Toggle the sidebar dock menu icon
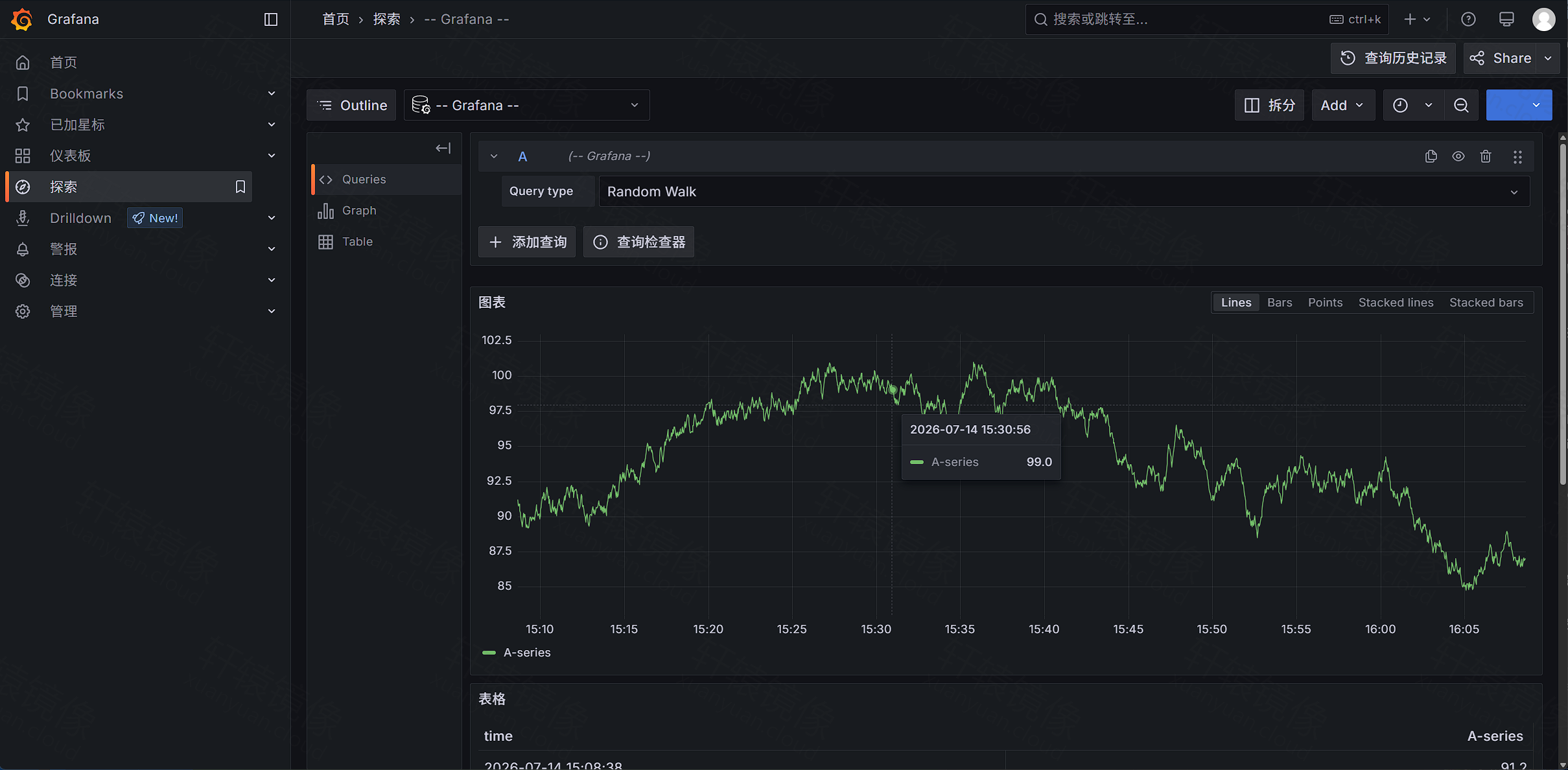Screen dimensions: 1568x770 pos(271,19)
